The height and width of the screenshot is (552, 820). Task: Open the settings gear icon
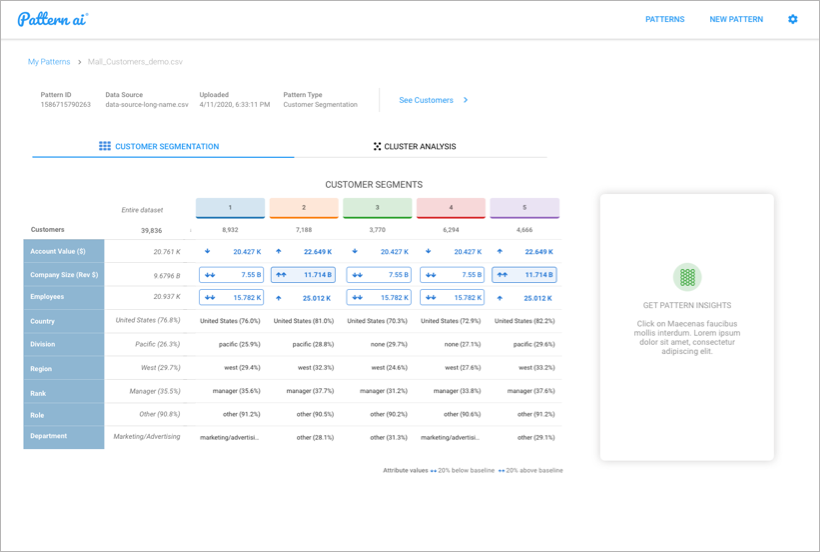[x=793, y=19]
